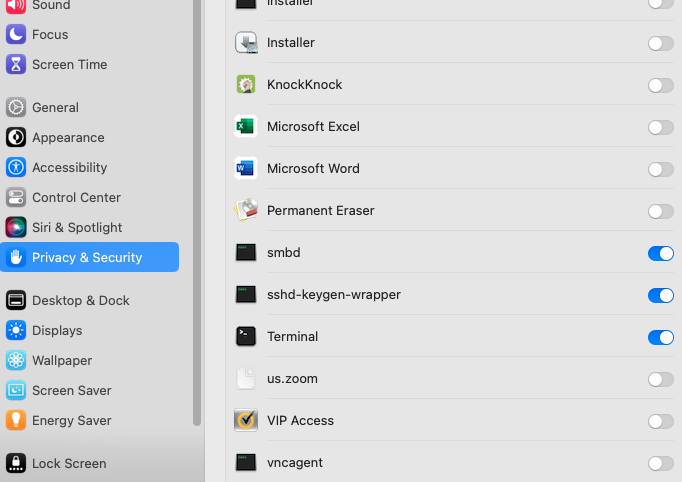Click the smbd executable icon
Image resolution: width=682 pixels, height=482 pixels.
pos(246,252)
